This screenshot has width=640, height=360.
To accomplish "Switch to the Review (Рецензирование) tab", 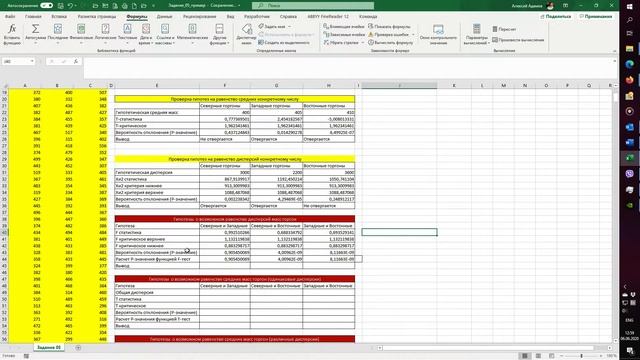I will tap(200, 16).
